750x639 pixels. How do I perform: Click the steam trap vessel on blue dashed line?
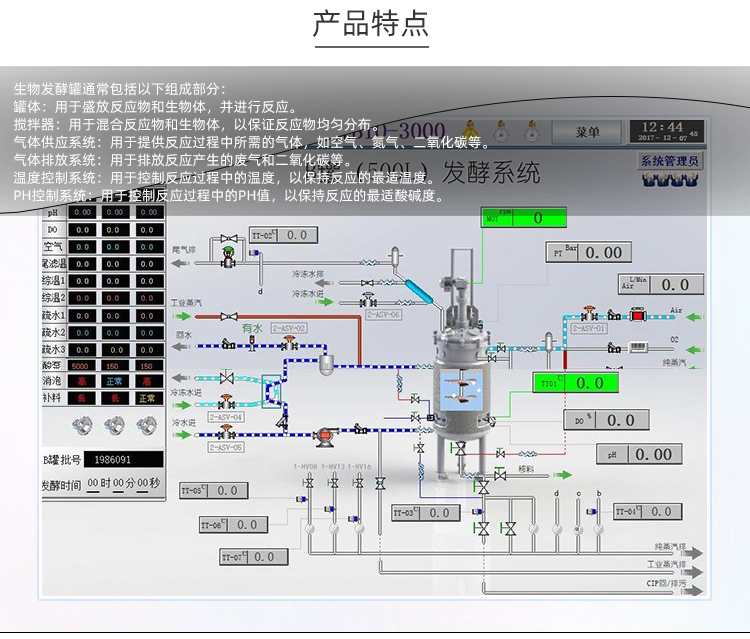tap(327, 365)
